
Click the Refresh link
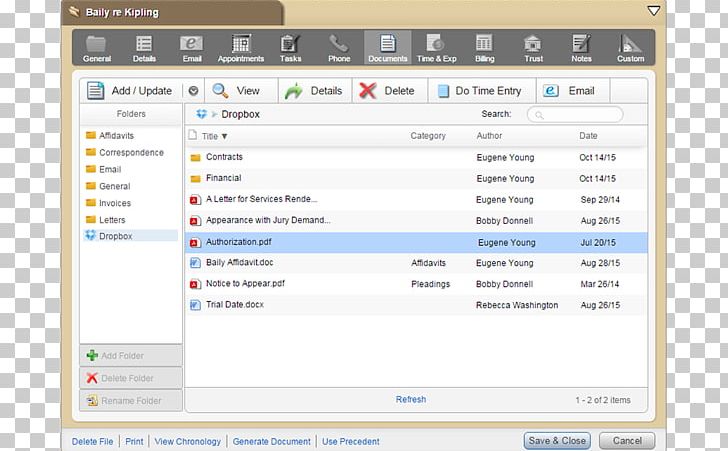coord(410,400)
